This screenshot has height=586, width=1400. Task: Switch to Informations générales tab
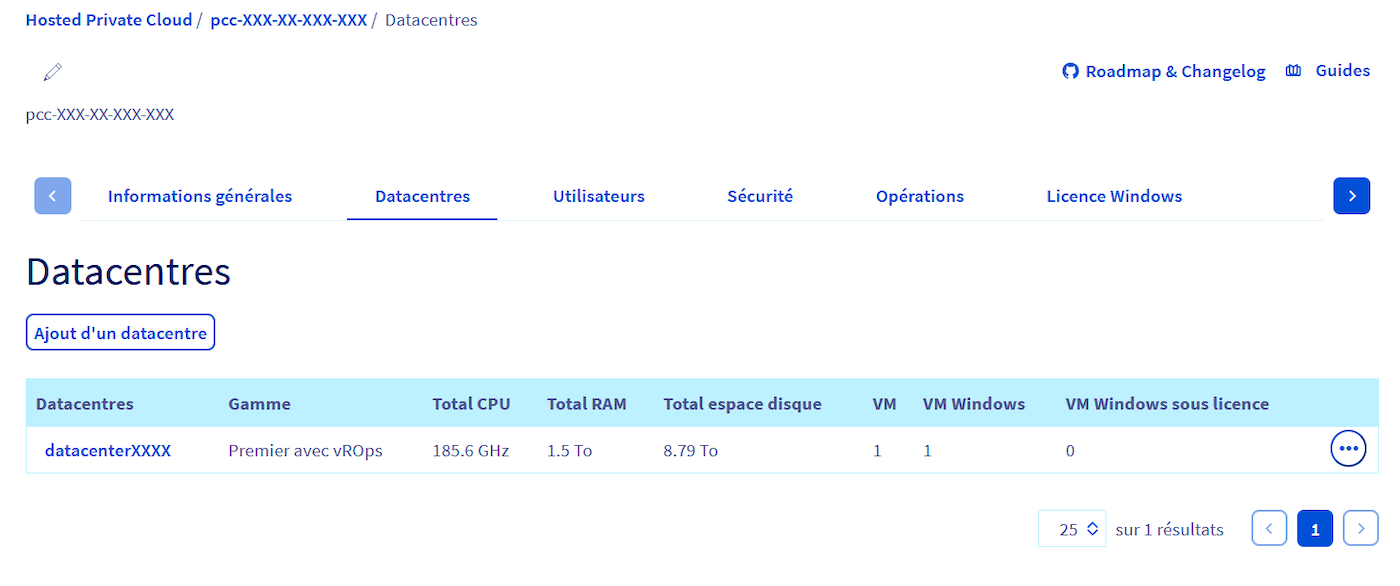point(200,196)
